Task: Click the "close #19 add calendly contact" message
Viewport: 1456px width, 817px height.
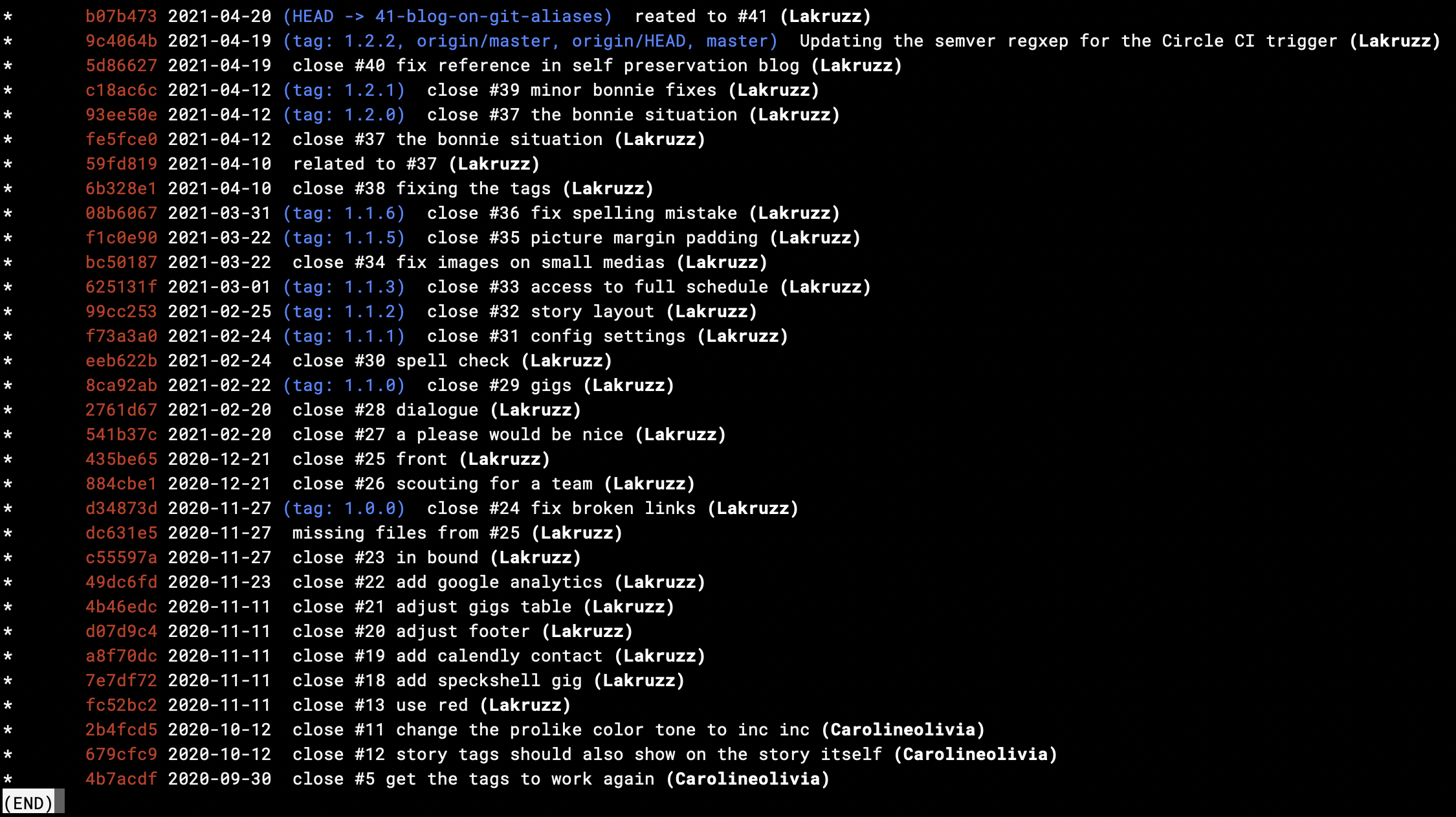Action: tap(447, 656)
